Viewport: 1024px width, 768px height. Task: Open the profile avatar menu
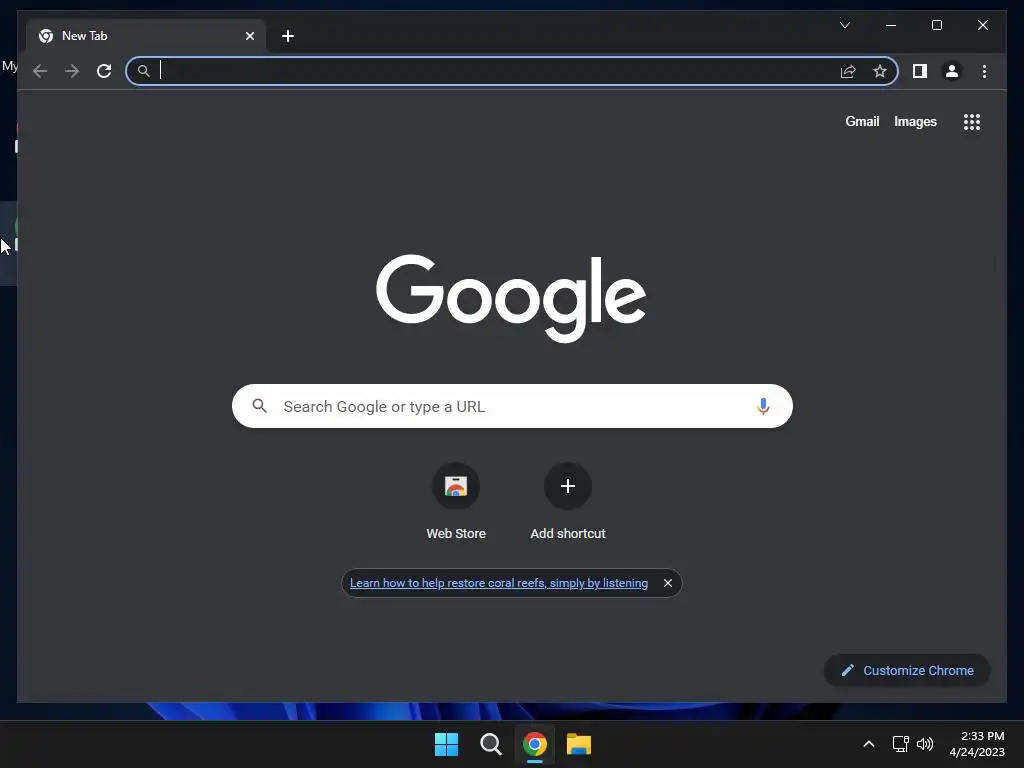point(952,71)
